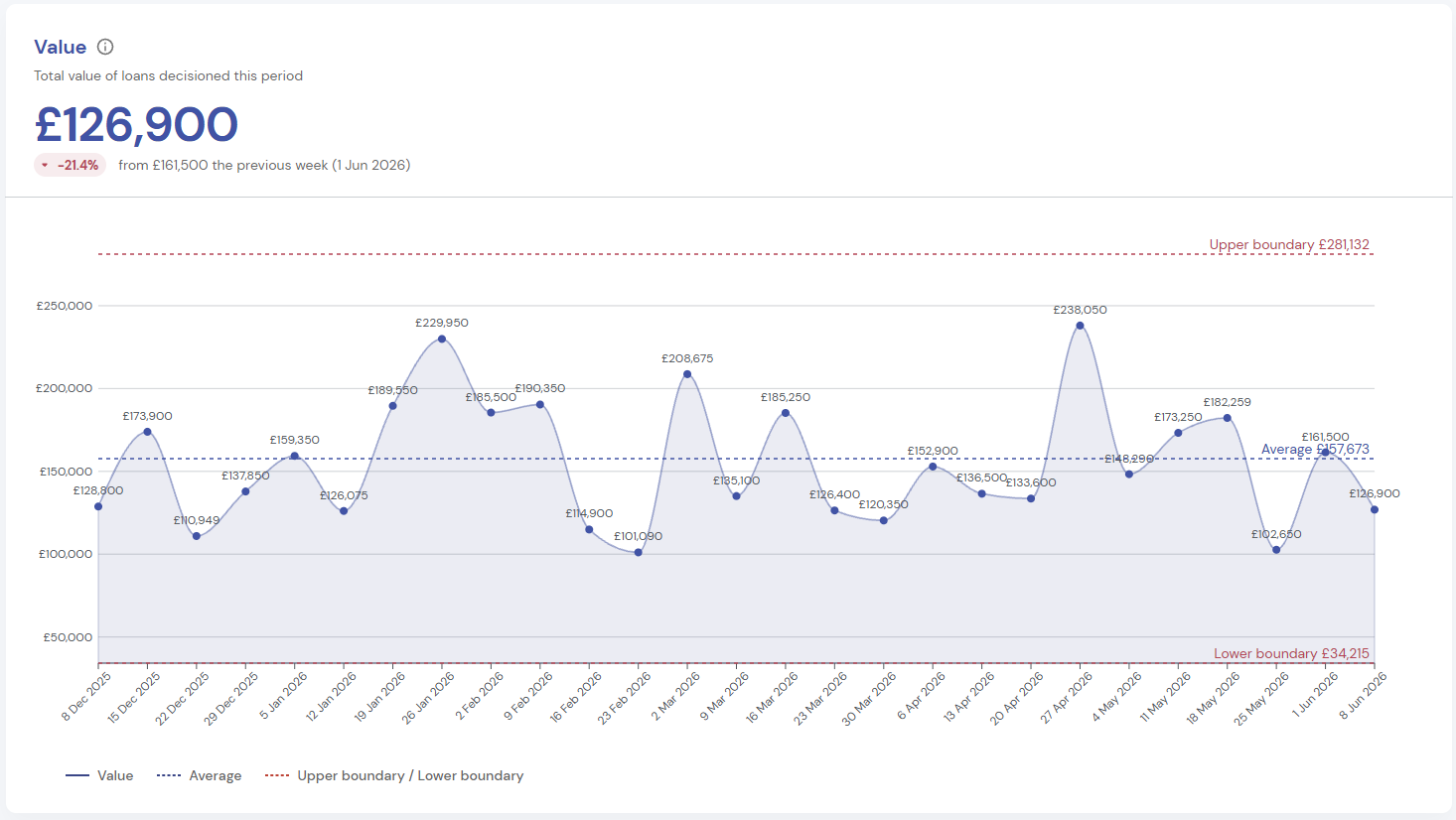Click the '26 Jan 2026' axis label

point(429,697)
